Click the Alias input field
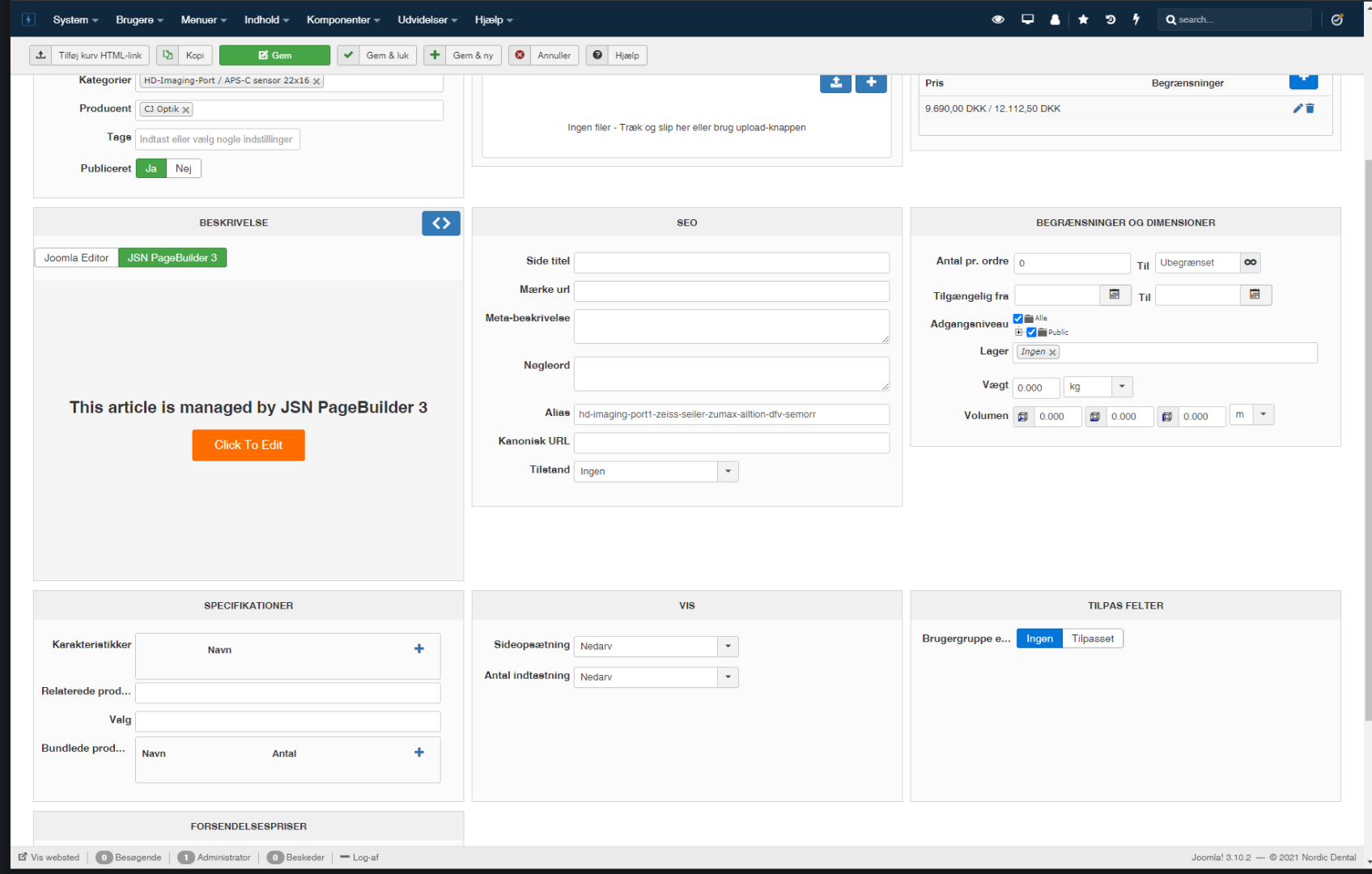The image size is (1372, 874). click(732, 414)
